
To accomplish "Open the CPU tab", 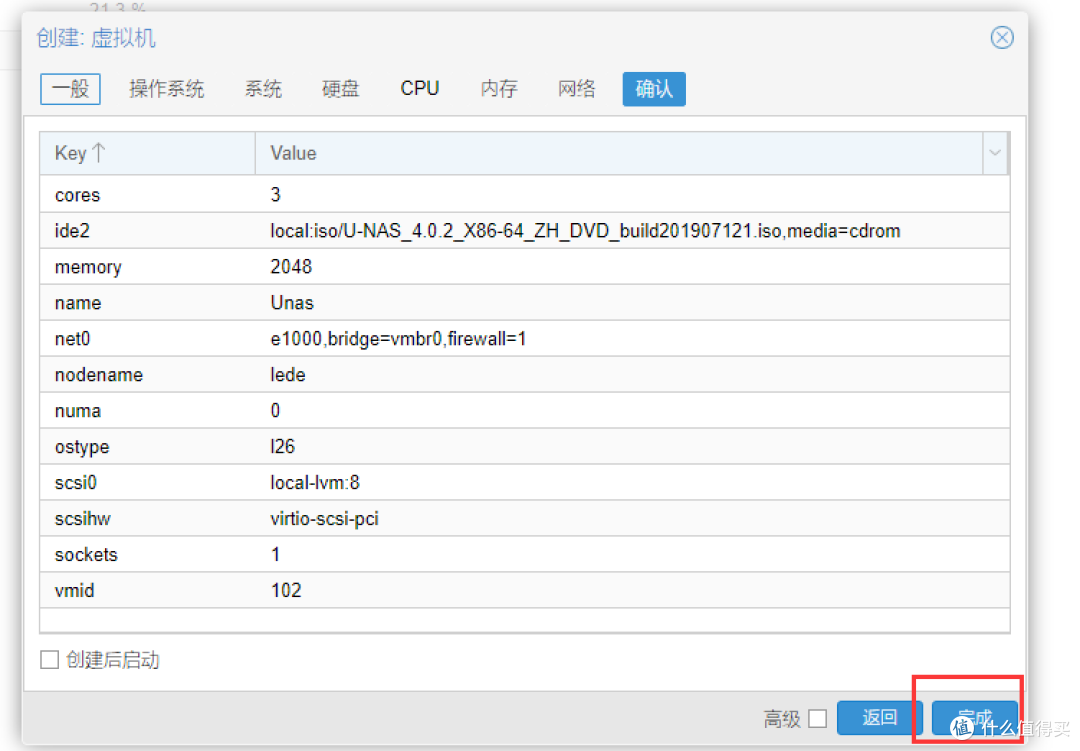I will click(x=419, y=89).
